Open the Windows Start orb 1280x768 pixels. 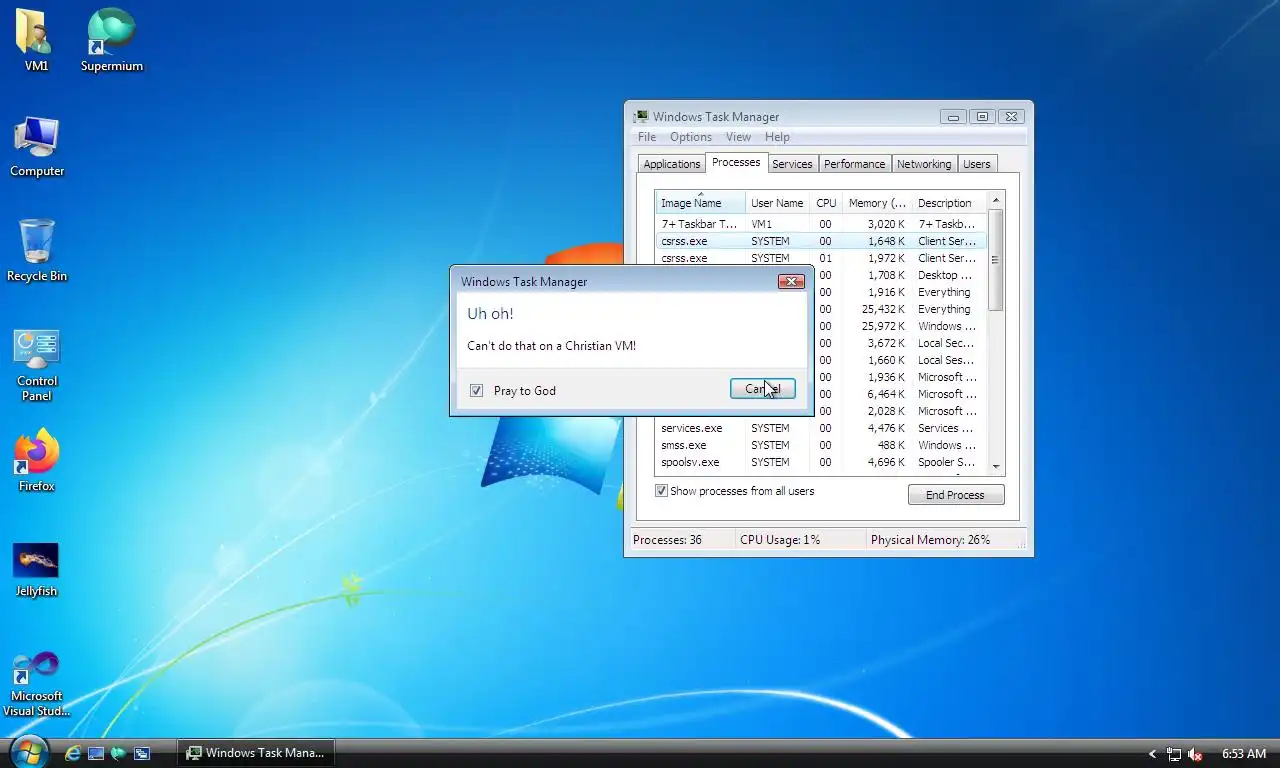tap(28, 752)
